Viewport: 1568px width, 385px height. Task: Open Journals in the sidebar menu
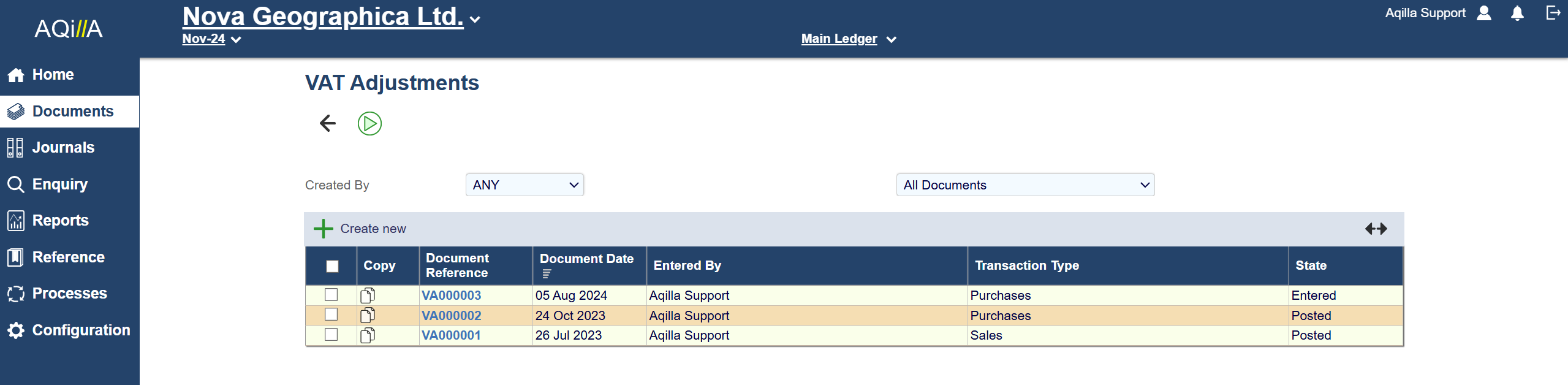click(63, 148)
